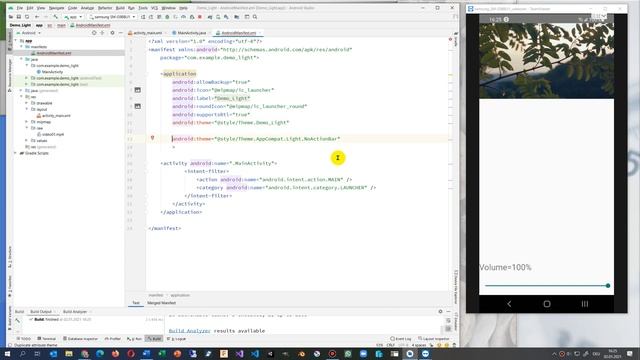Screen dimensions: 640x360
Task: Click the launcher icon gutter preview on line 7
Action: coord(138,90)
